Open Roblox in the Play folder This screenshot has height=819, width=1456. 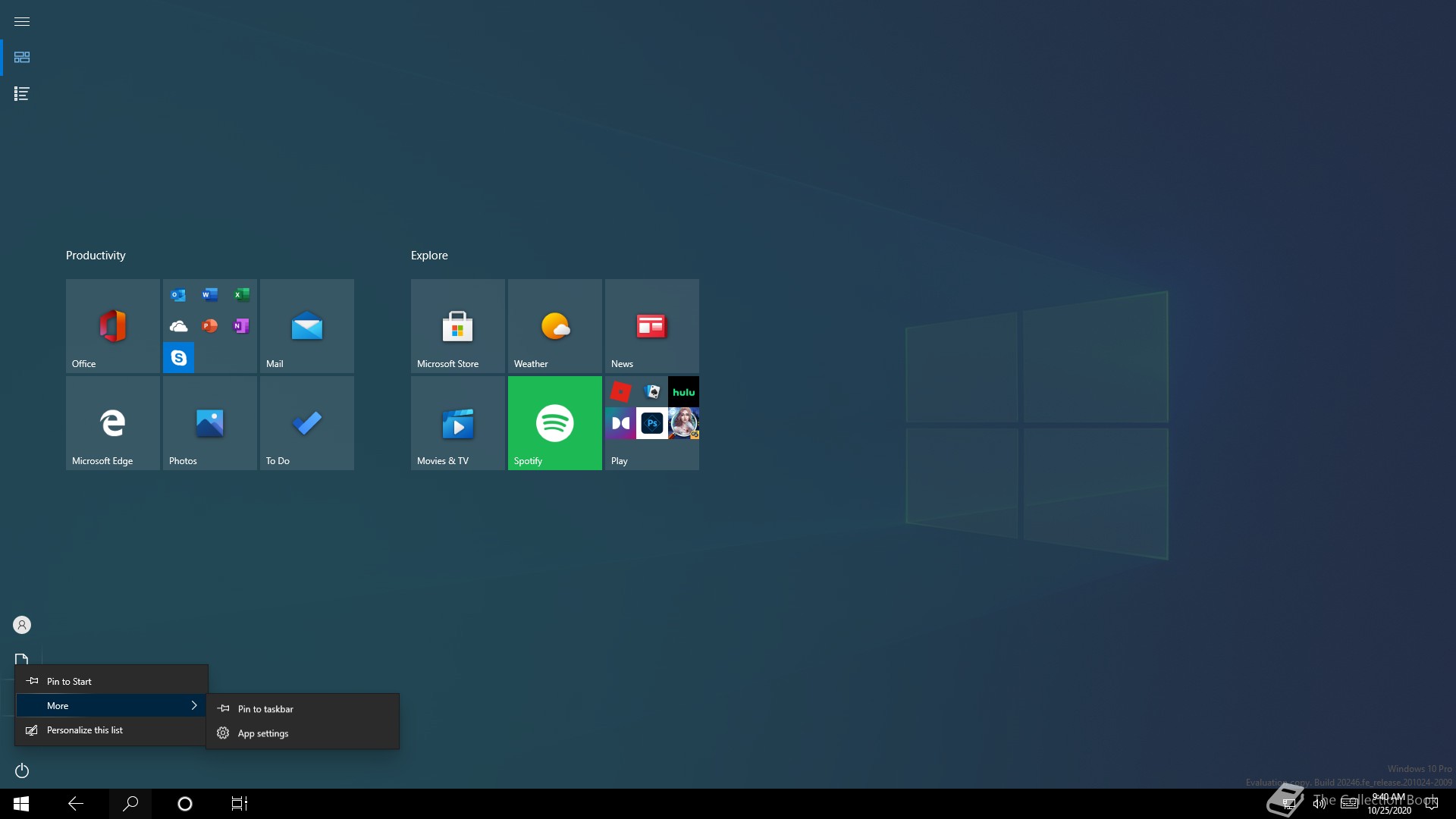tap(620, 392)
